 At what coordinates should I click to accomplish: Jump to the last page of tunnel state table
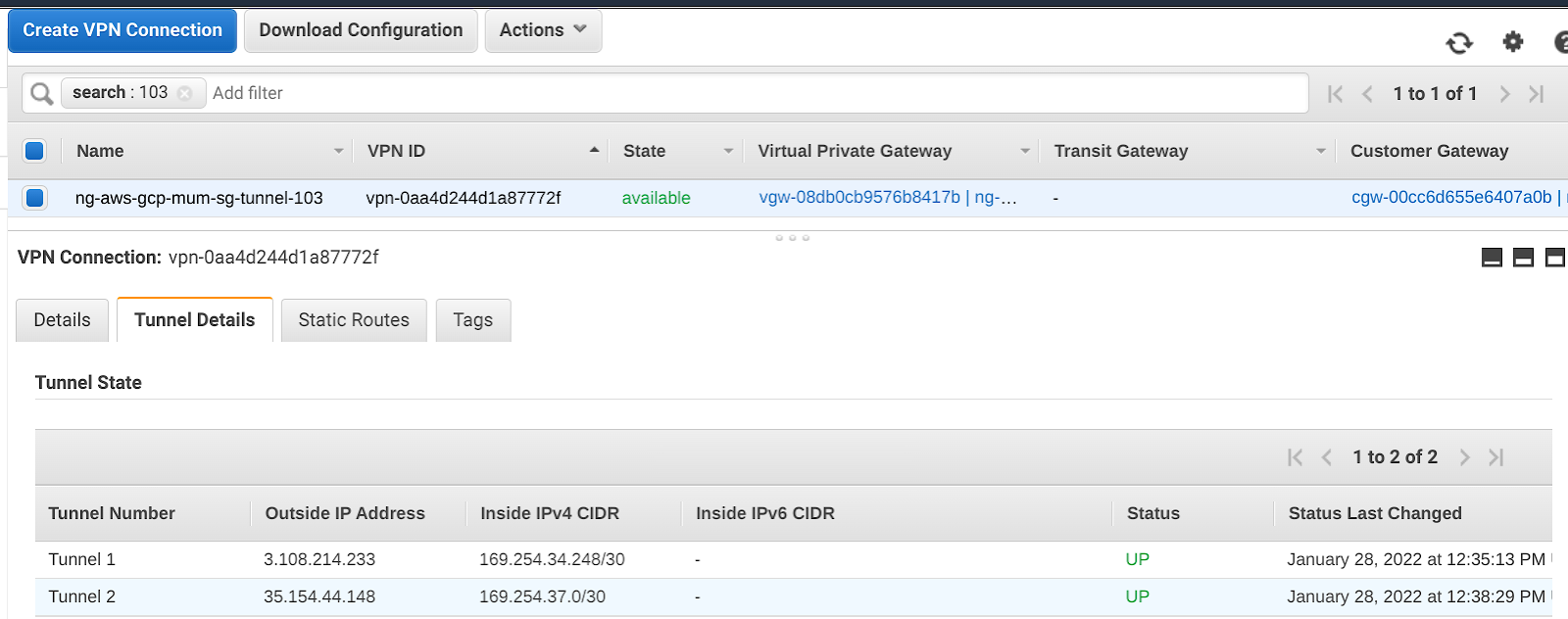[x=1495, y=457]
